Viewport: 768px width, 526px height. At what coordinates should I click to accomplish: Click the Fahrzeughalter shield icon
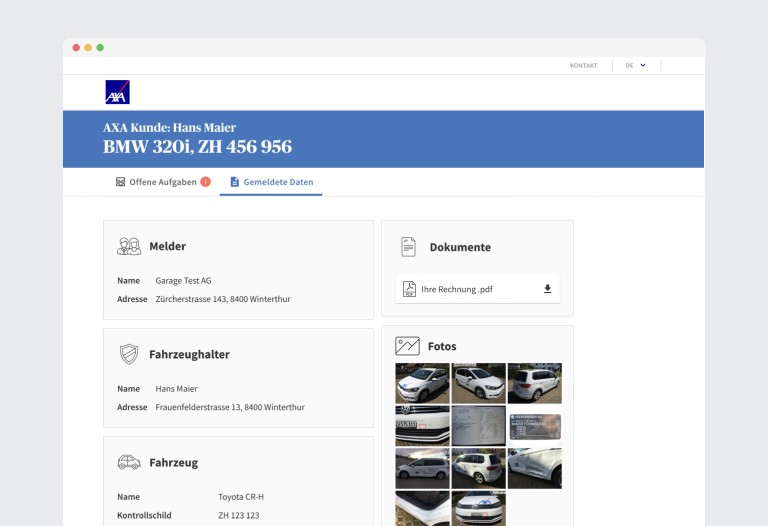129,354
